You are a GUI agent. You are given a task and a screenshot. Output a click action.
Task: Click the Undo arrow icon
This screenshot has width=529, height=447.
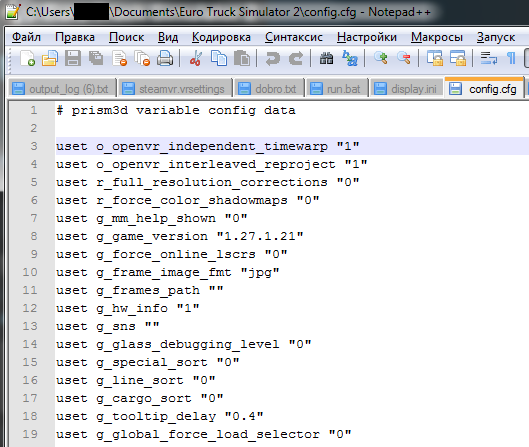[273, 58]
